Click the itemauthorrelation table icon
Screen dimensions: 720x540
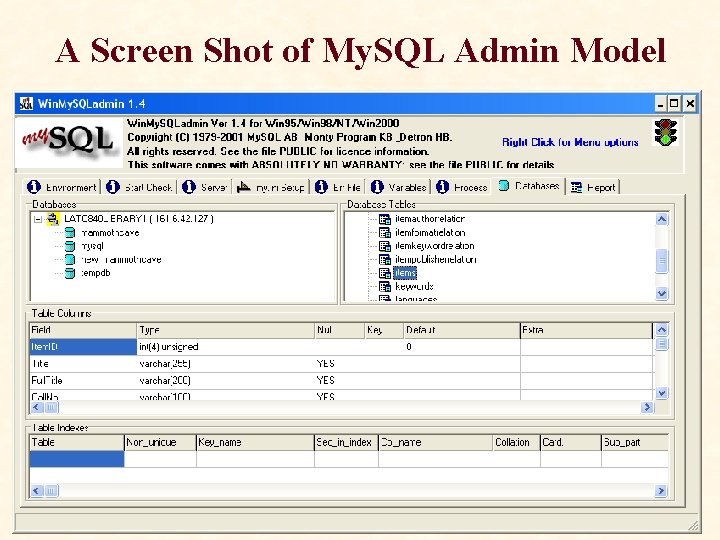pyautogui.click(x=384, y=219)
